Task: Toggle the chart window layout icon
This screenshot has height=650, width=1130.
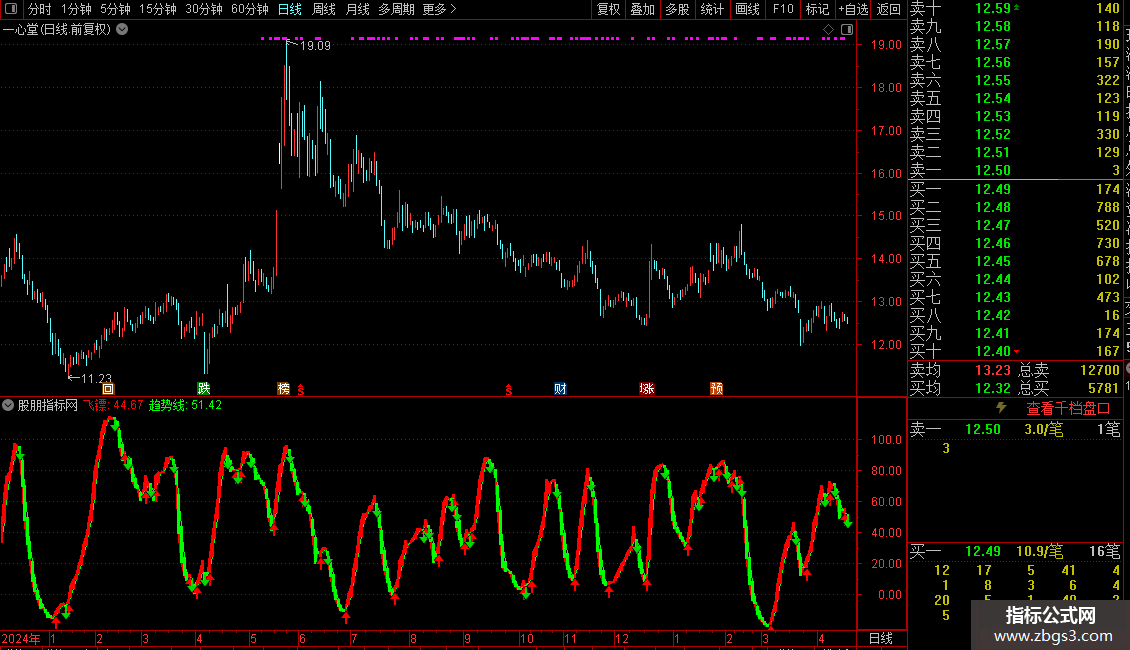Action: point(847,30)
